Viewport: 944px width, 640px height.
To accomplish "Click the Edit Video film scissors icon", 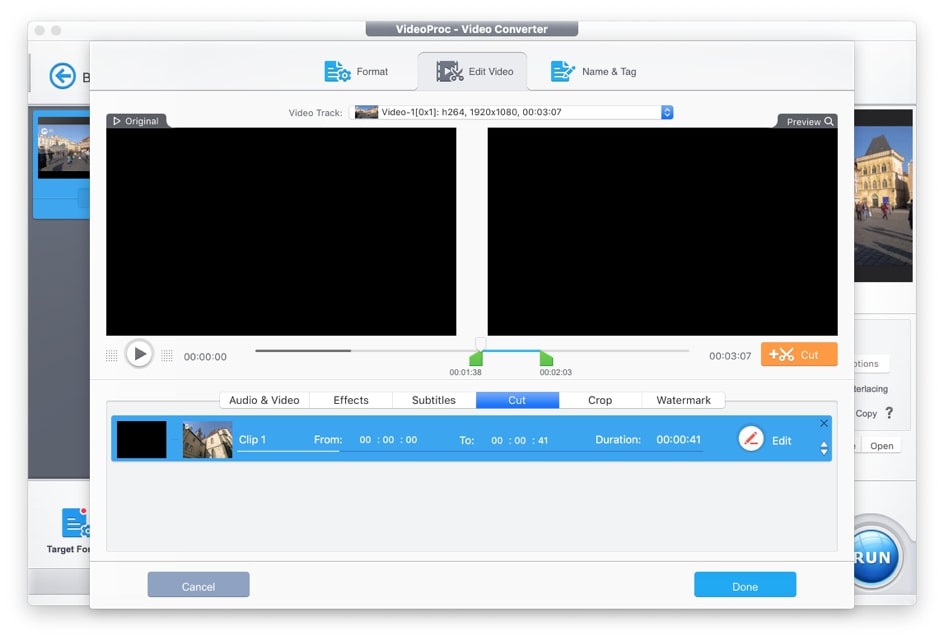I will 450,72.
